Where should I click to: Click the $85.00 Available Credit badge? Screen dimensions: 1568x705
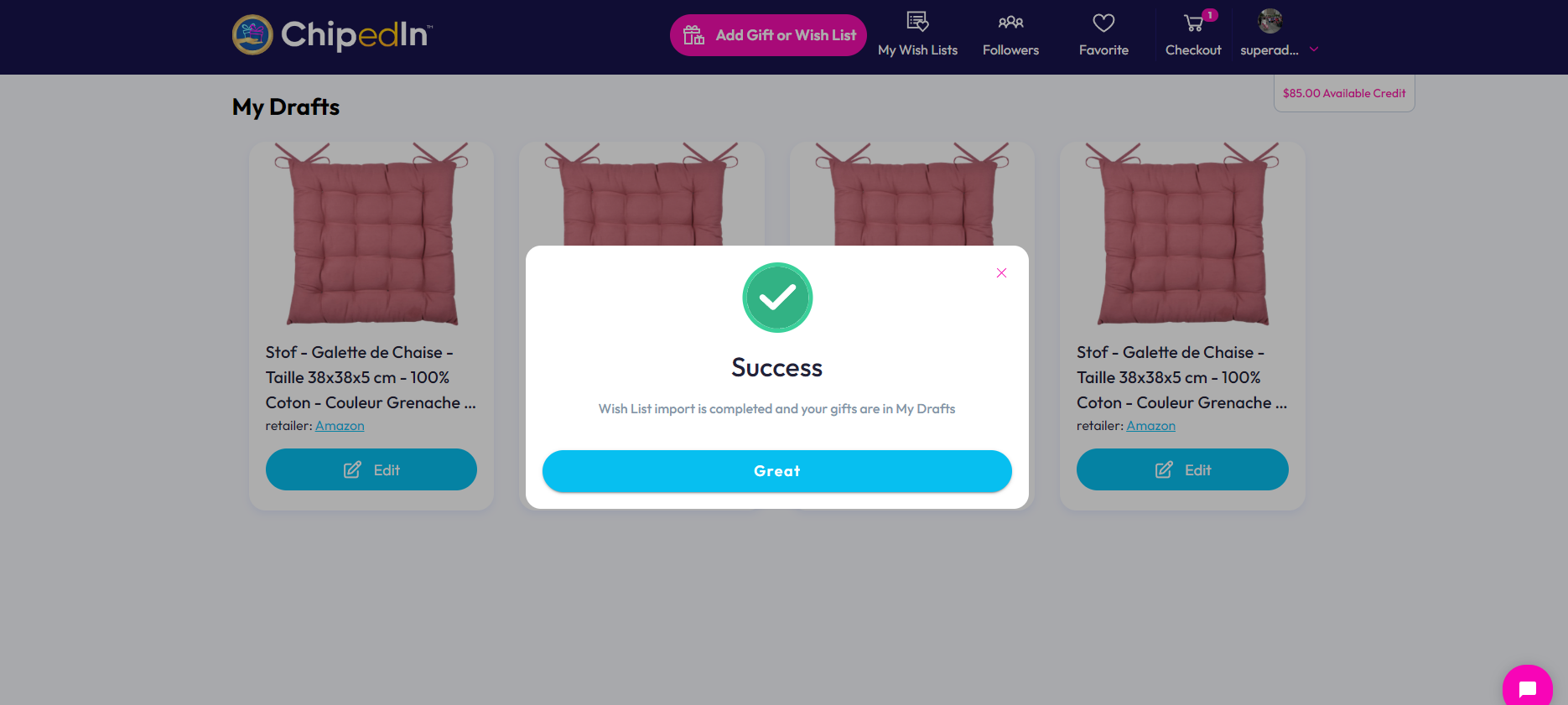coord(1344,93)
